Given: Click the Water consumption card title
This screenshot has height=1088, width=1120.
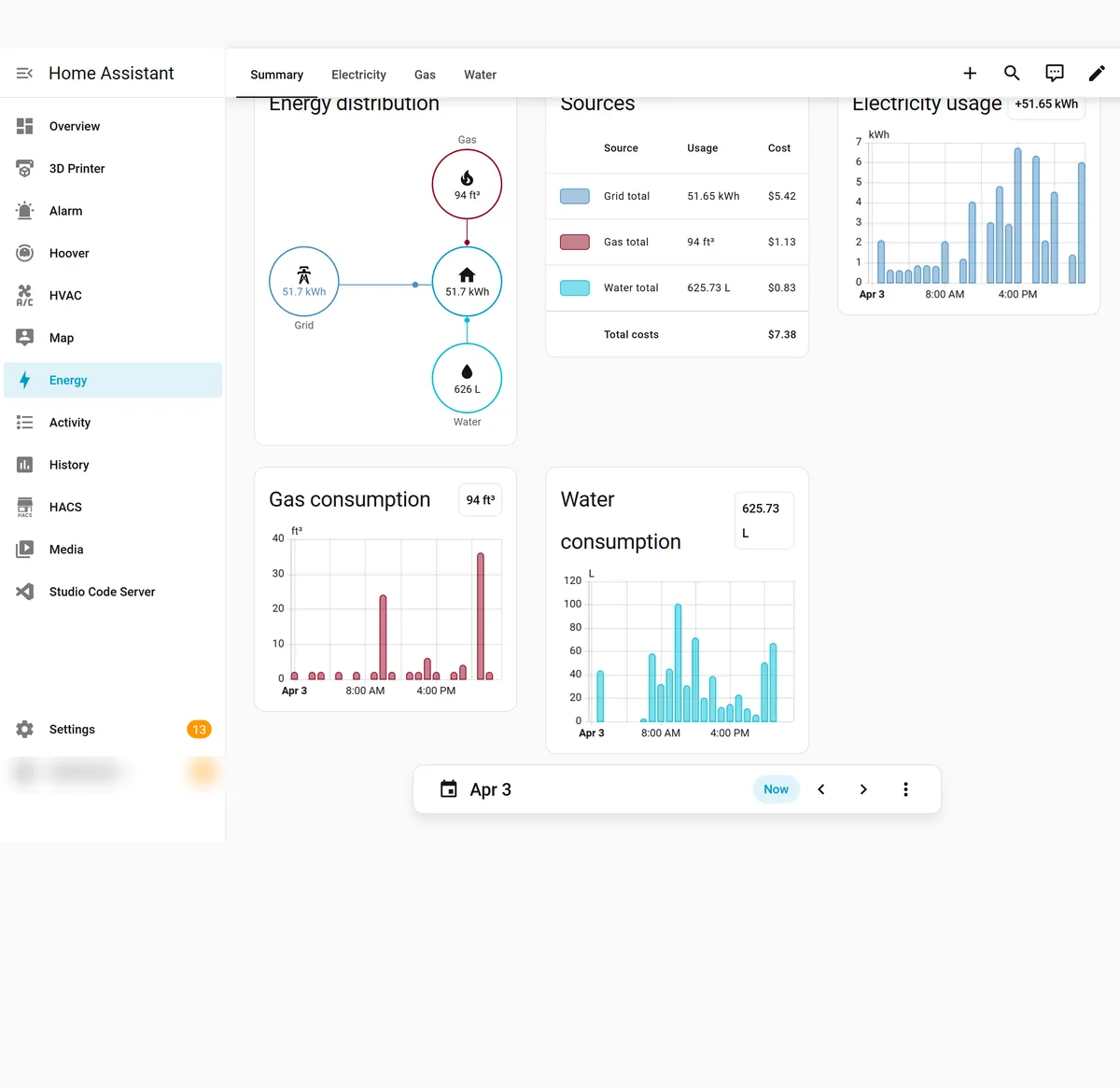Looking at the screenshot, I should tap(621, 521).
